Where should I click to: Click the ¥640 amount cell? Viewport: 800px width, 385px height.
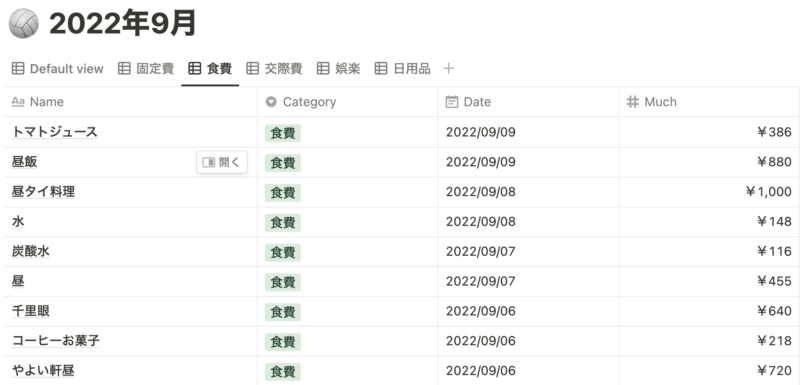(709, 311)
